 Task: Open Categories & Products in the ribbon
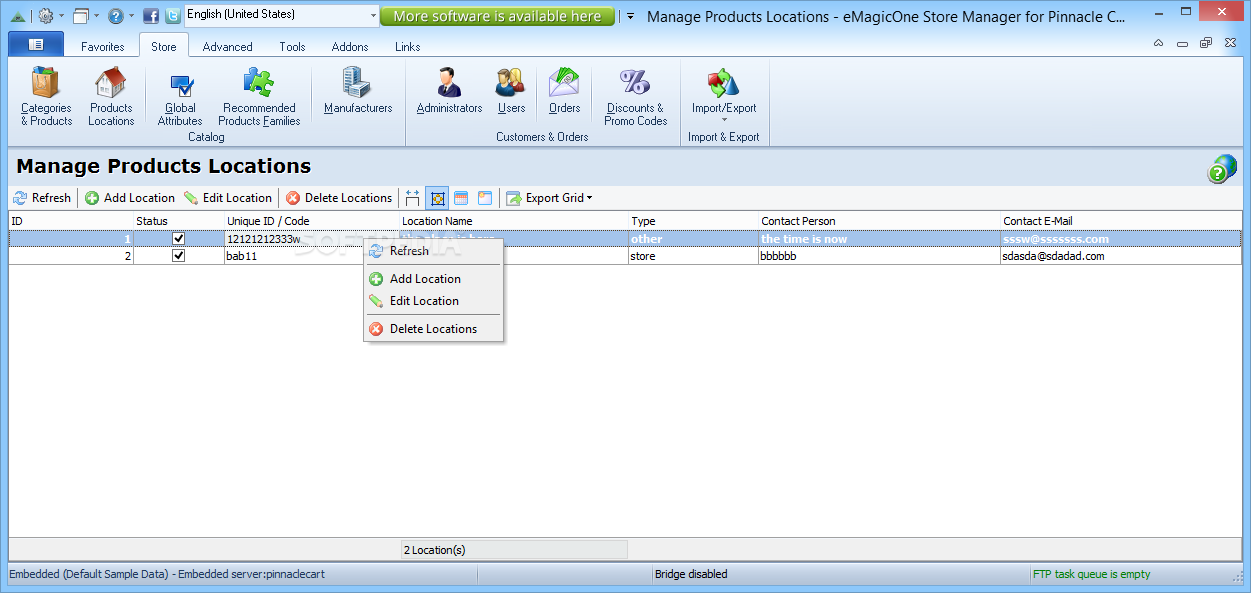[x=46, y=97]
